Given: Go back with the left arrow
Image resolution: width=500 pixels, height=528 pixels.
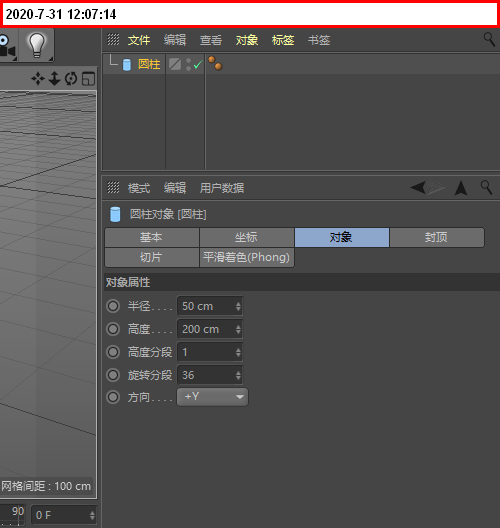Looking at the screenshot, I should [419, 187].
